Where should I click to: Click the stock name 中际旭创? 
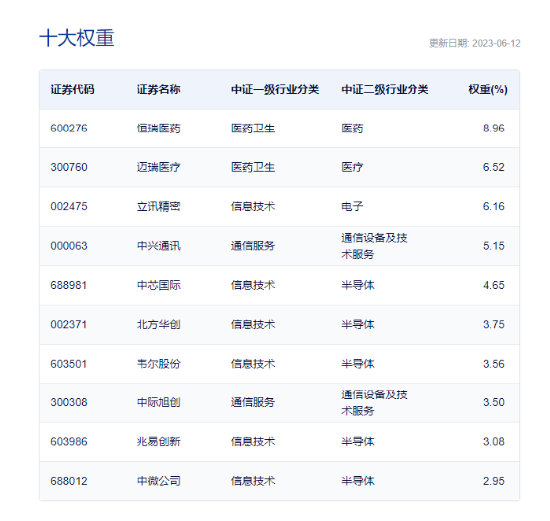coord(159,402)
